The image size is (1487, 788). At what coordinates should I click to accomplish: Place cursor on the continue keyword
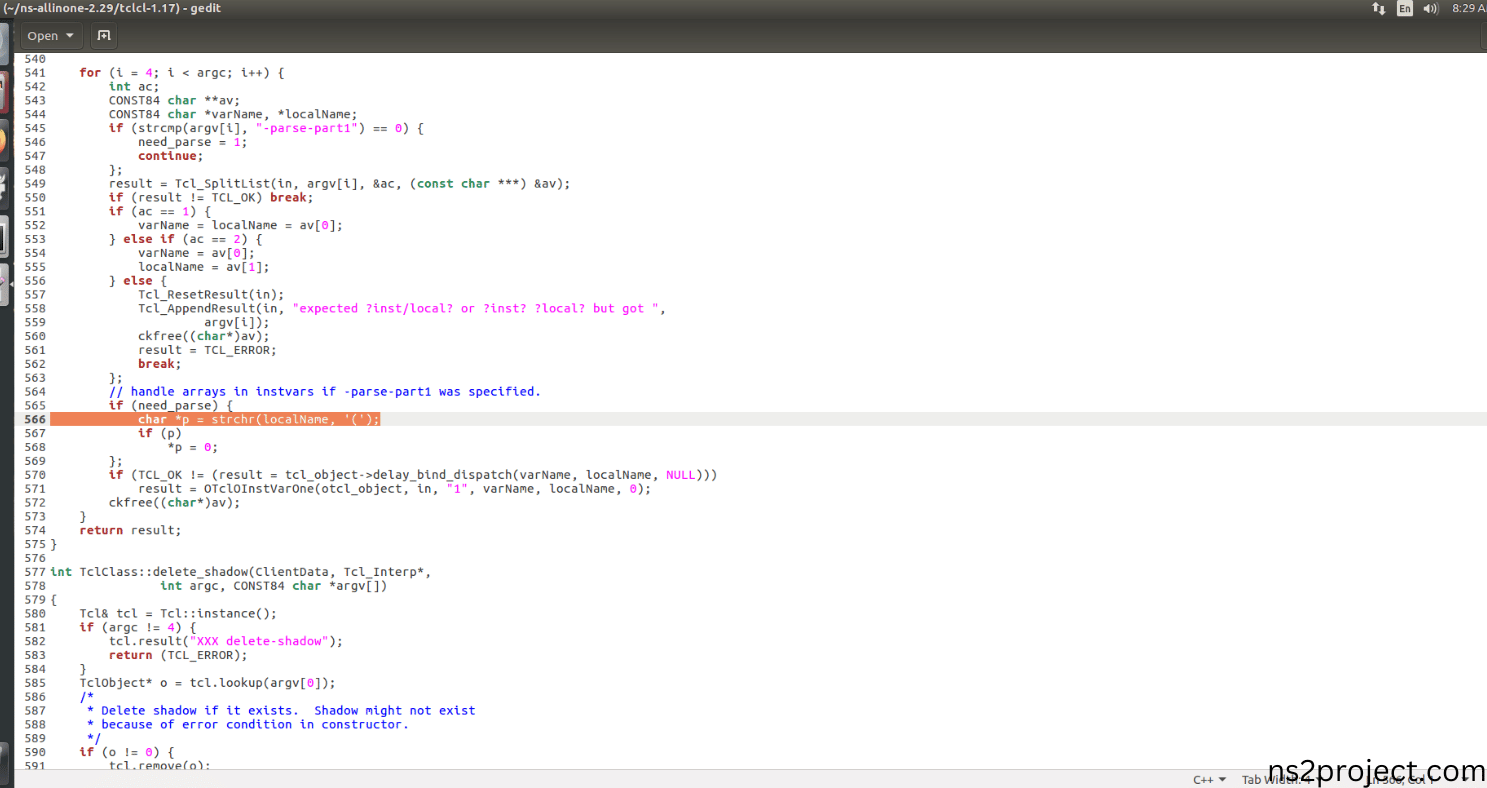[169, 156]
